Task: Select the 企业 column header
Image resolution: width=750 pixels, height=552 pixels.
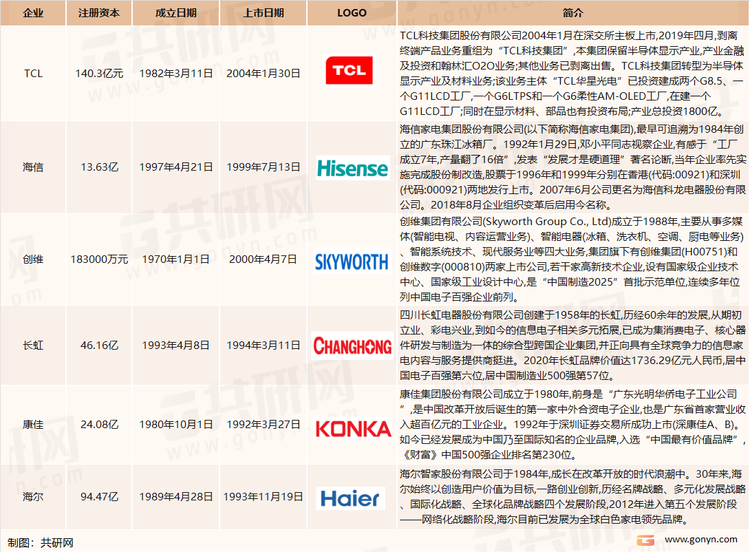Action: pyautogui.click(x=33, y=13)
